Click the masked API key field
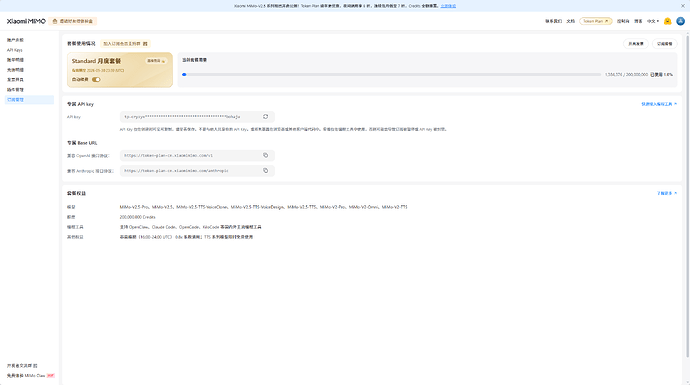The width and height of the screenshot is (690, 385). click(197, 117)
